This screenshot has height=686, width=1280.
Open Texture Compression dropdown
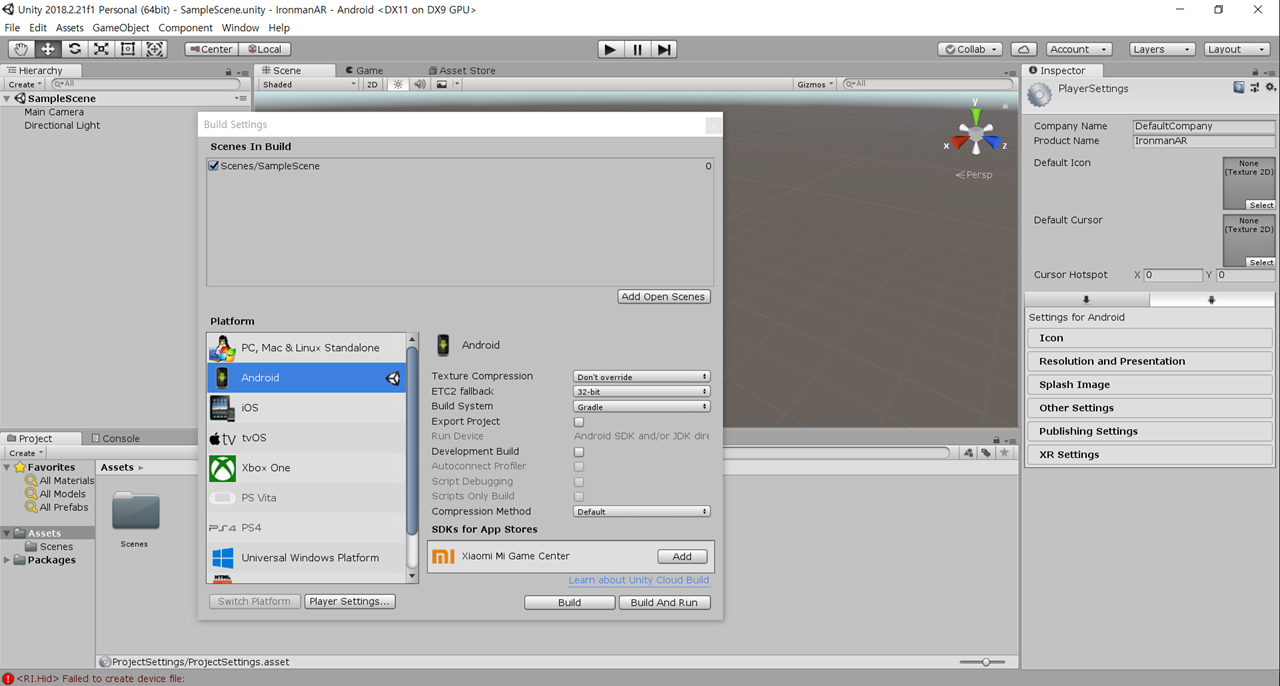641,377
